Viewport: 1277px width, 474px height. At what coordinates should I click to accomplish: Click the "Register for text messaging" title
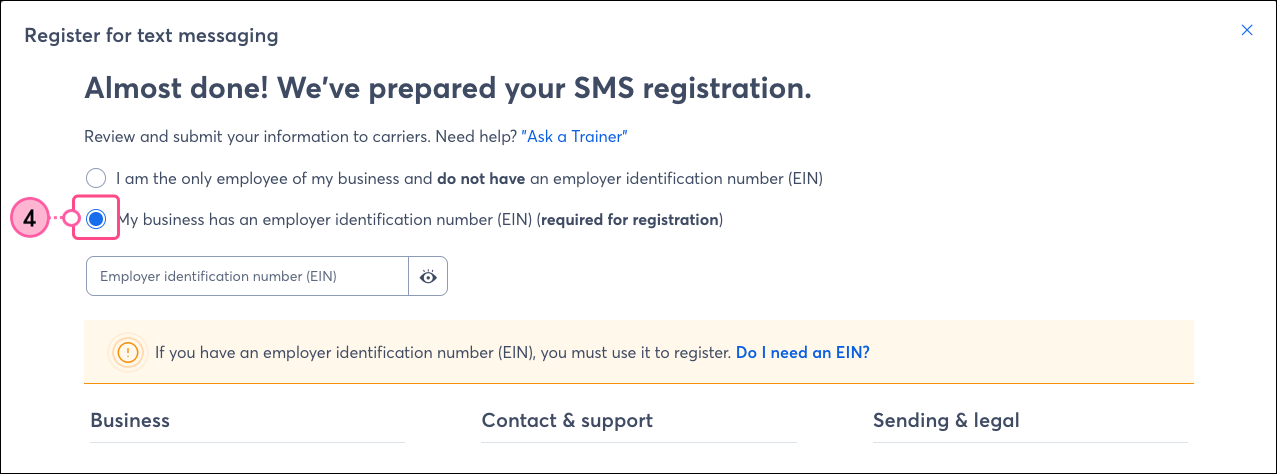coord(151,36)
